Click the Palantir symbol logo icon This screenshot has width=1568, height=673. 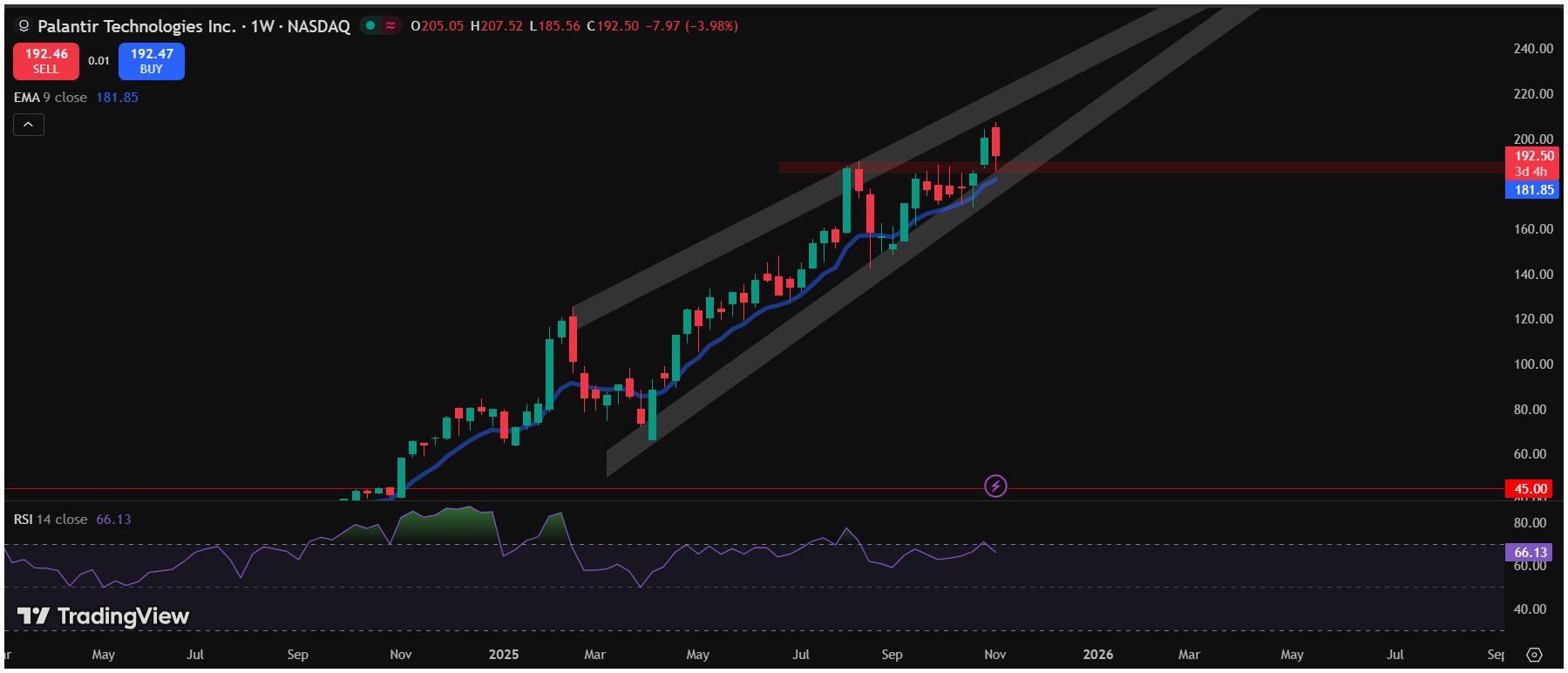tap(24, 26)
